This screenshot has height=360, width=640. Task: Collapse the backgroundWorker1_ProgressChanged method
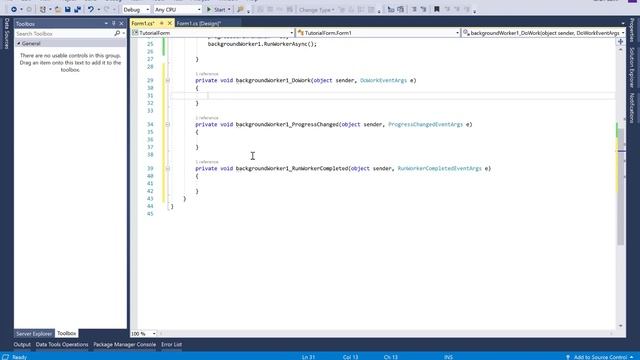[168, 124]
